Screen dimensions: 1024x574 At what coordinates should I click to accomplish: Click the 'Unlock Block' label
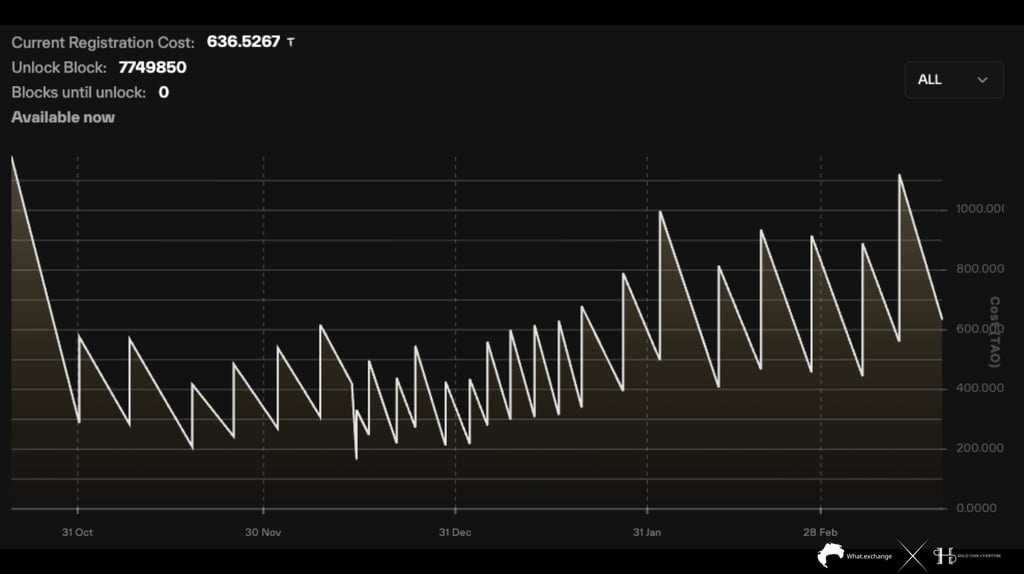pyautogui.click(x=59, y=68)
